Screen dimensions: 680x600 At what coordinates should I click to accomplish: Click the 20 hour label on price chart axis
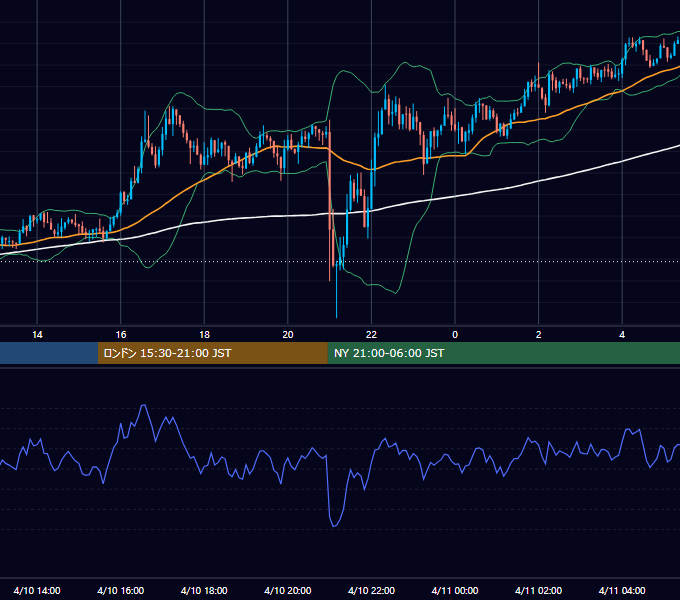pyautogui.click(x=288, y=335)
